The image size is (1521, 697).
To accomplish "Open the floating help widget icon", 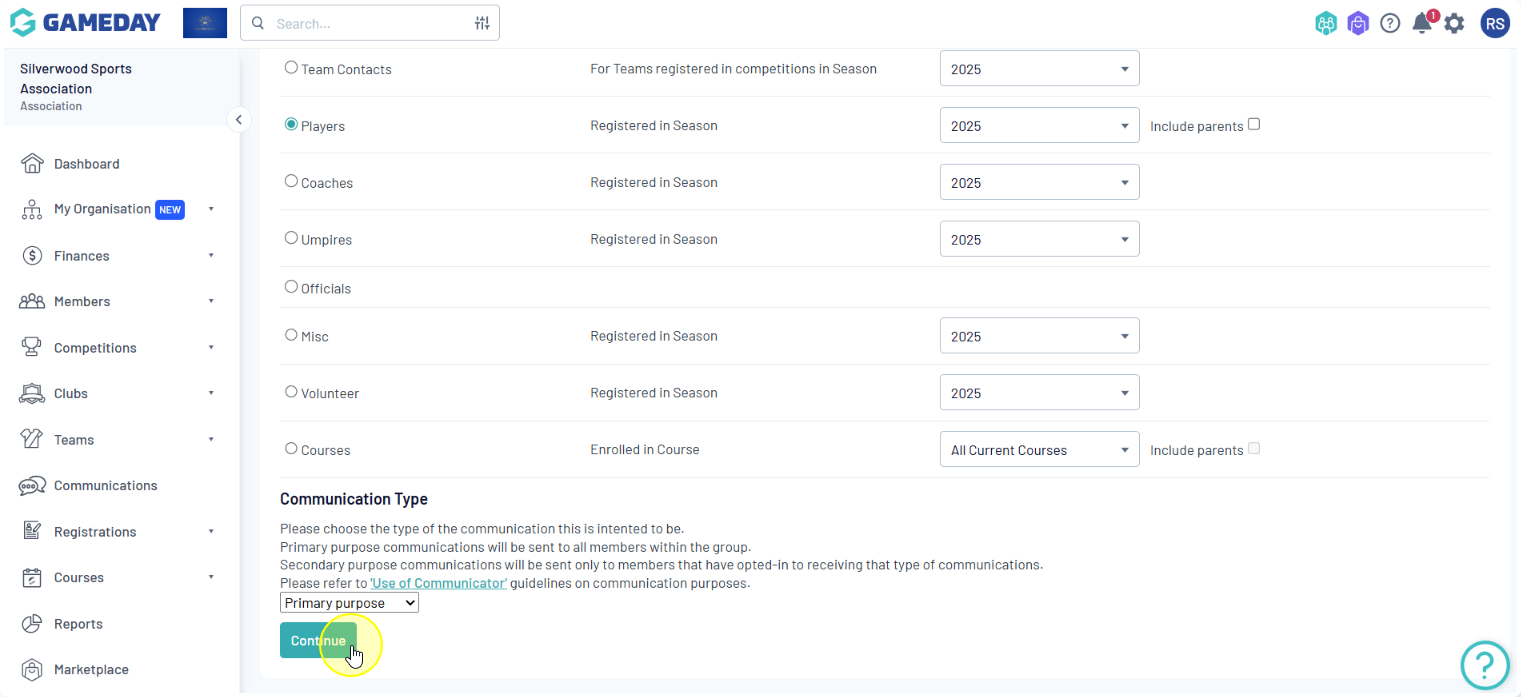I will (x=1485, y=664).
